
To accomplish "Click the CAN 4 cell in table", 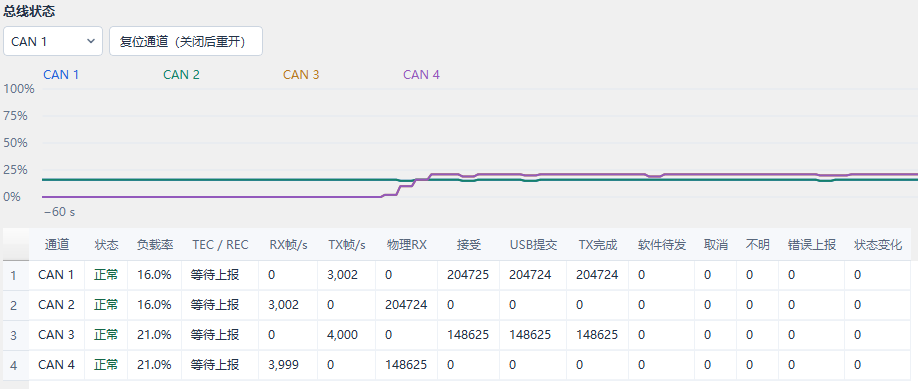I will point(56,365).
